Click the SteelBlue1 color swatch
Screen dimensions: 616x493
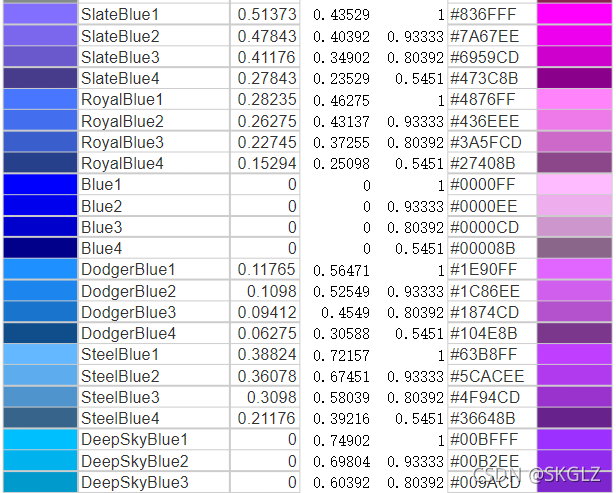click(40, 354)
